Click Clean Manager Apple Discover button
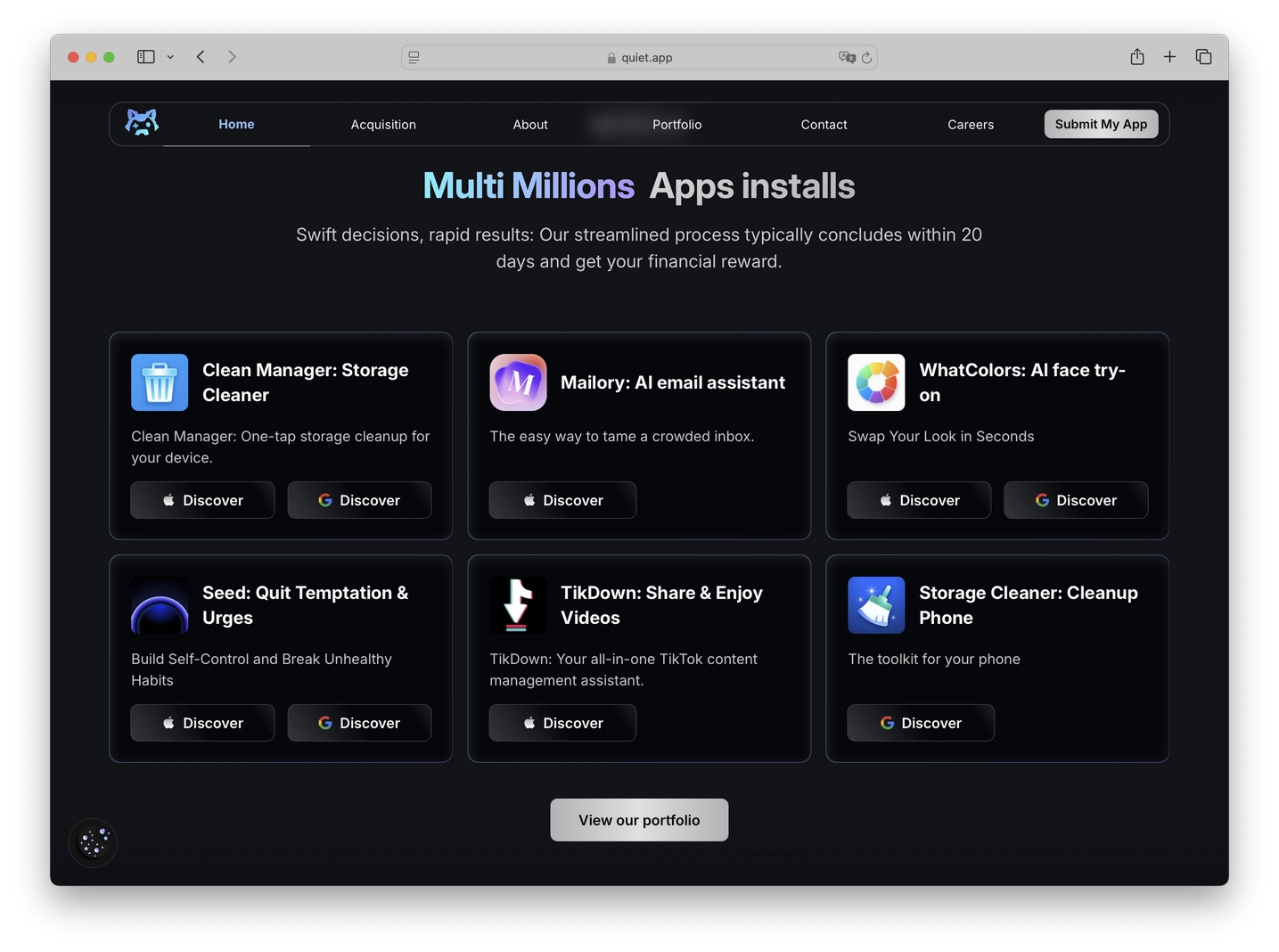 (x=202, y=500)
